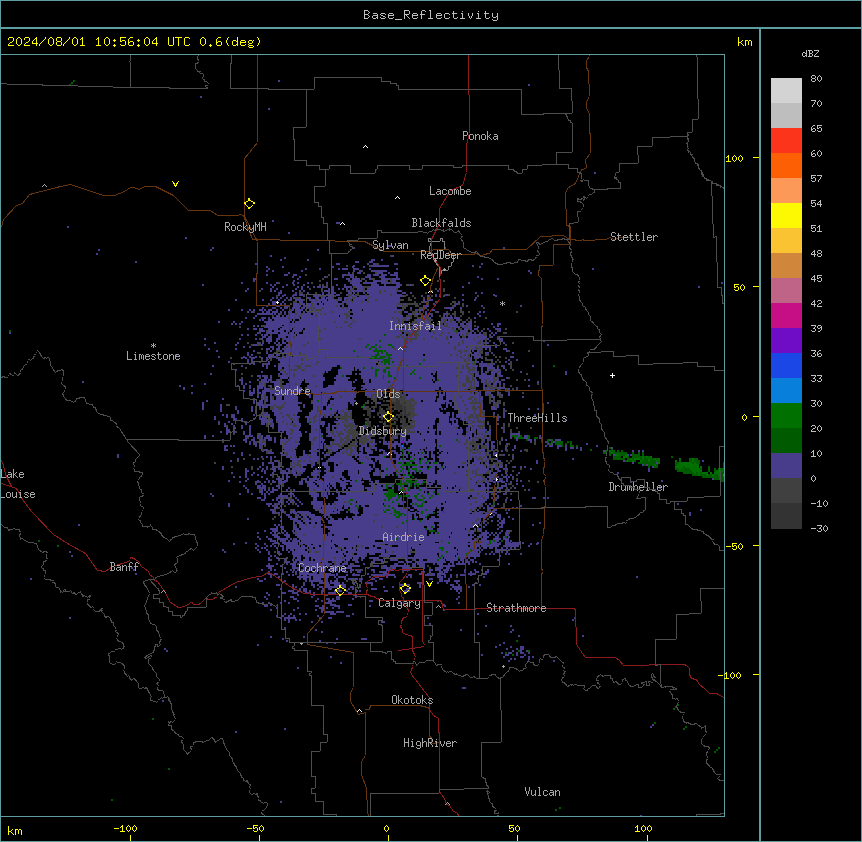Viewport: 862px width, 842px height.
Task: Select the ThreeHills label
Action: [537, 418]
